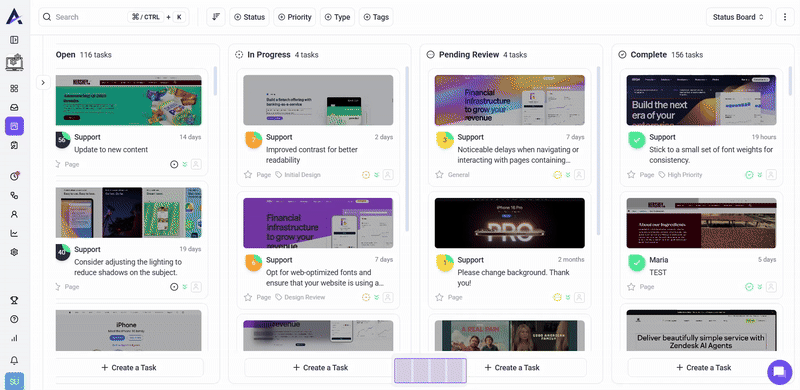Image resolution: width=800 pixels, height=390 pixels.
Task: Click the In Progress column scrollbar
Action: click(x=407, y=148)
